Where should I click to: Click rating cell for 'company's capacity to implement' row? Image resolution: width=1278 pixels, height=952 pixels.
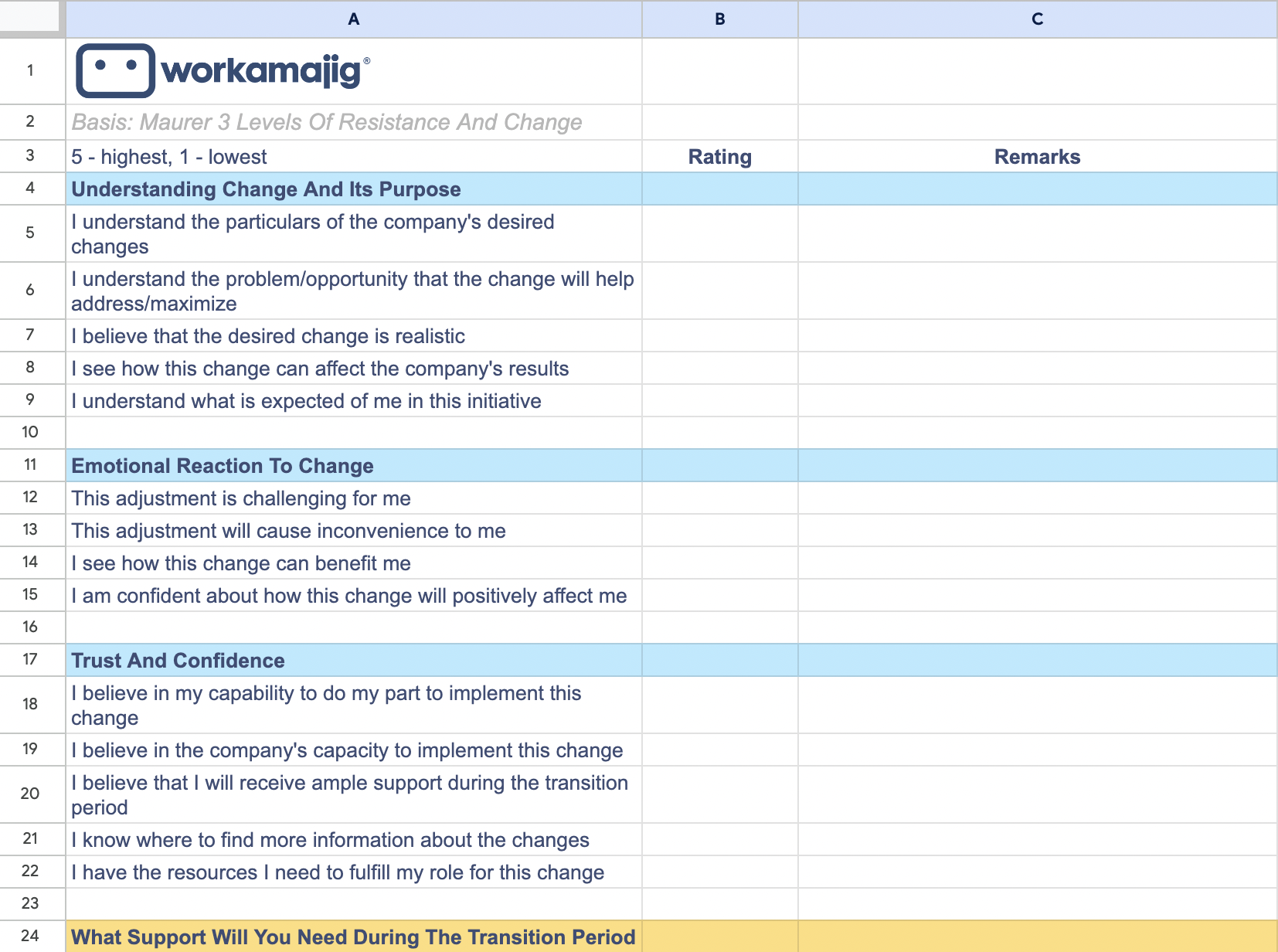click(719, 750)
